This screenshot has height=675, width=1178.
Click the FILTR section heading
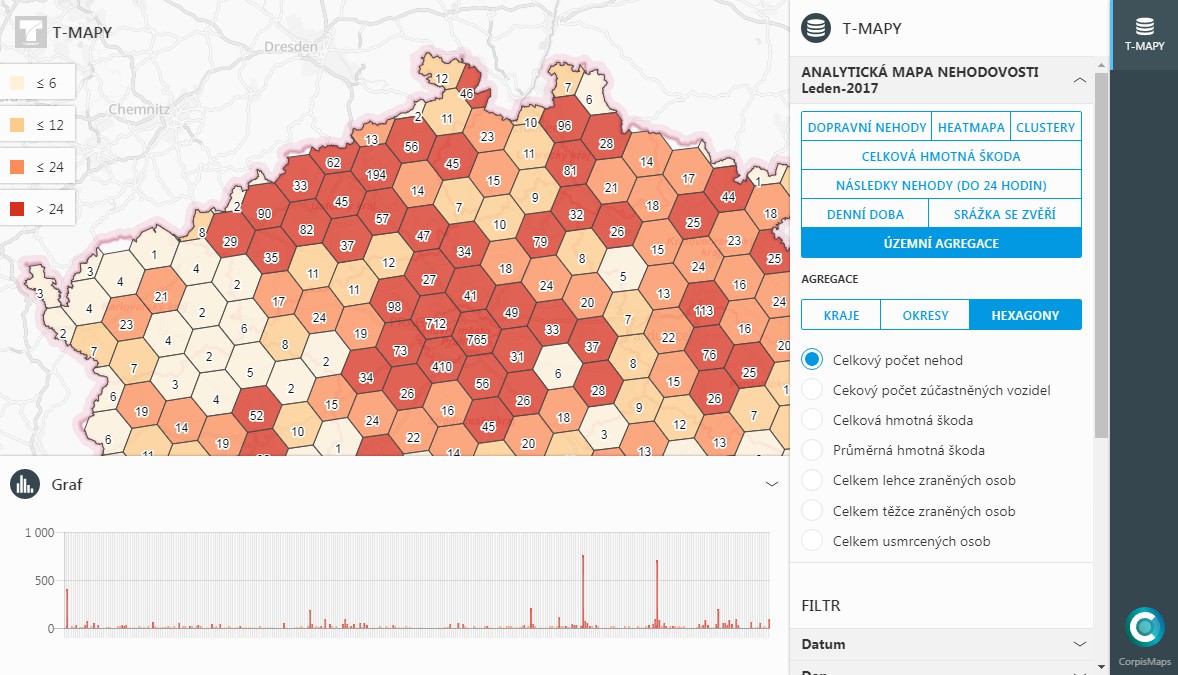tap(820, 605)
